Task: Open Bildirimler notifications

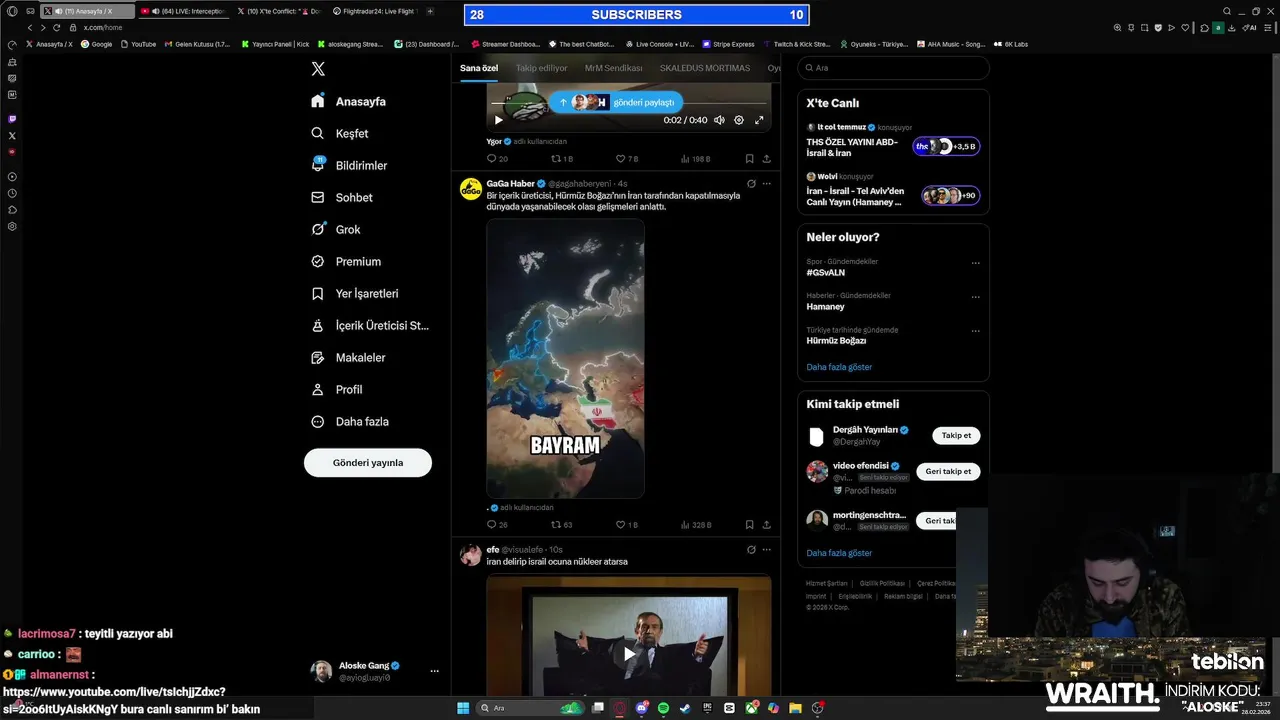Action: point(349,165)
